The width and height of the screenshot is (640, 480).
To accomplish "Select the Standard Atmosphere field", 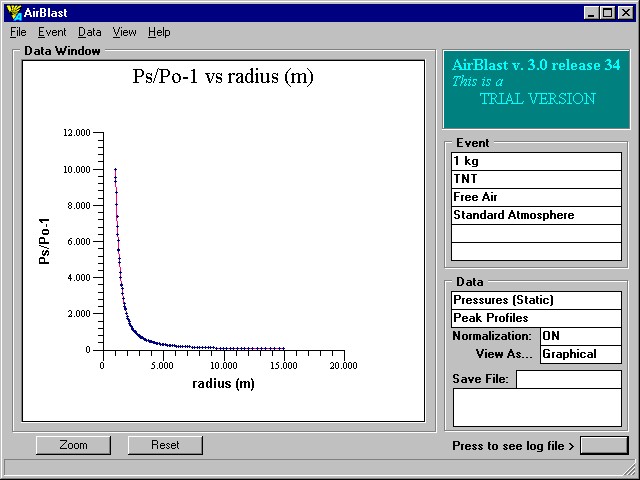I will tap(536, 215).
